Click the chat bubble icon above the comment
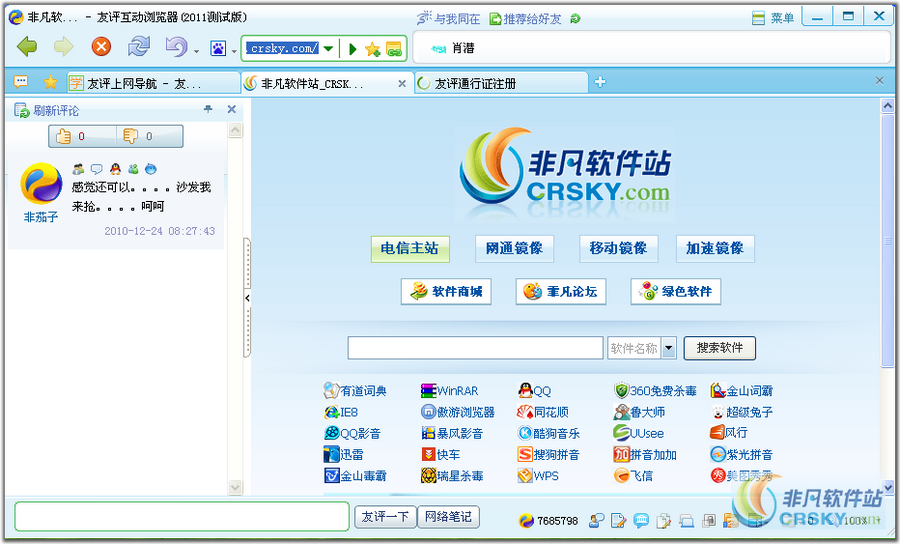900x544 pixels. click(96, 169)
